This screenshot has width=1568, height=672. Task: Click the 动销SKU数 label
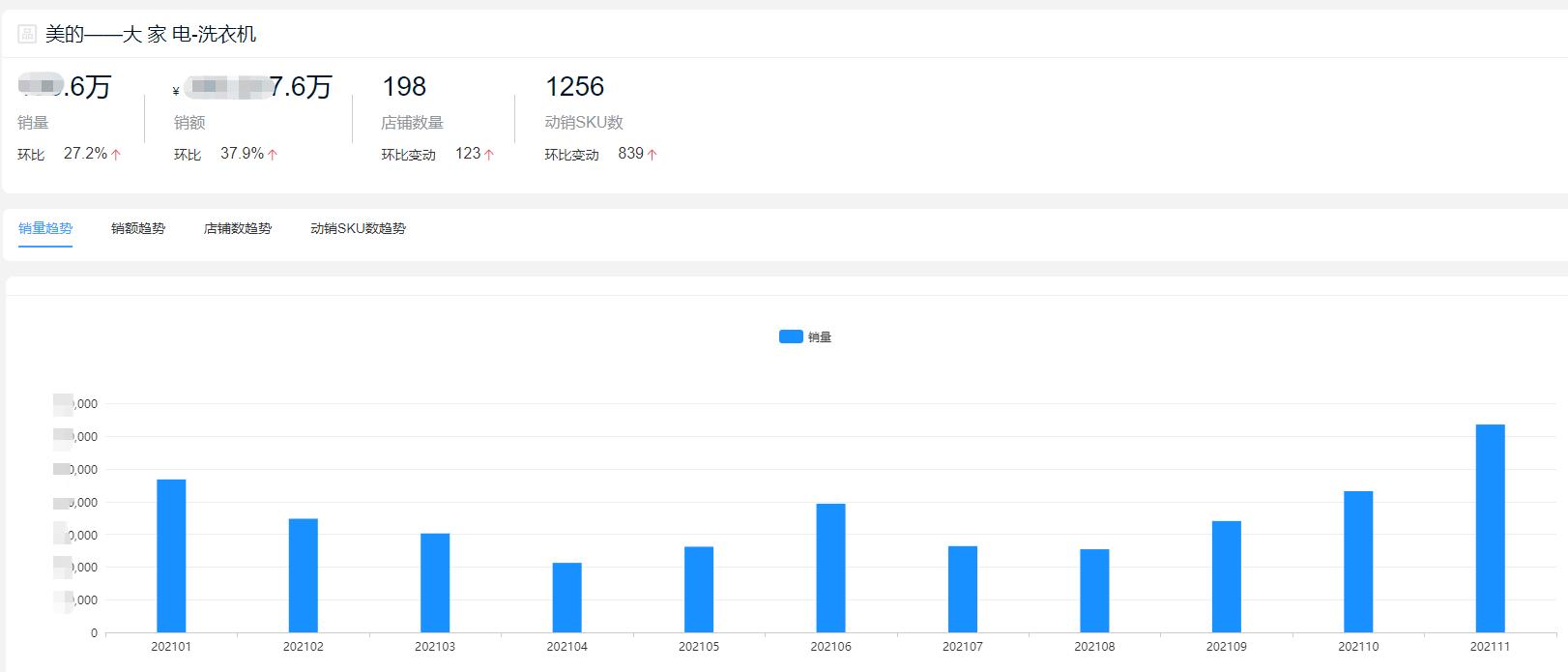[x=584, y=123]
